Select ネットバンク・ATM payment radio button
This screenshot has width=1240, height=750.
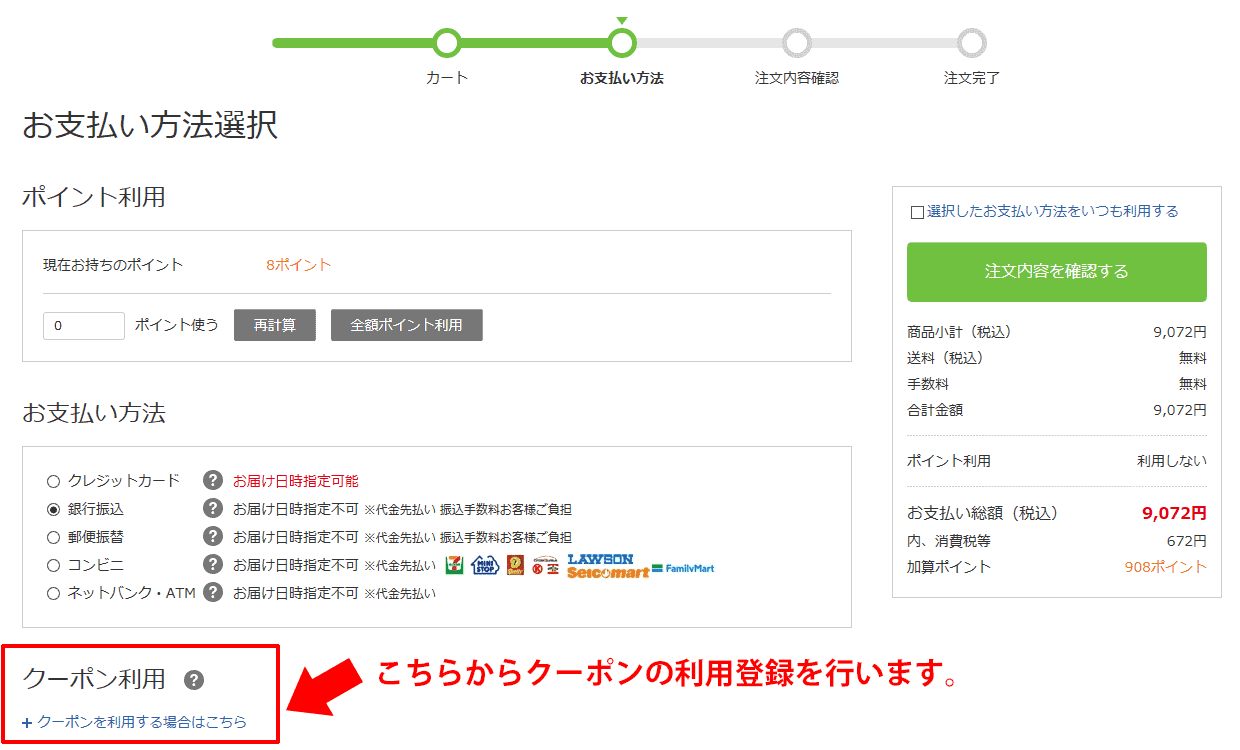coord(54,593)
